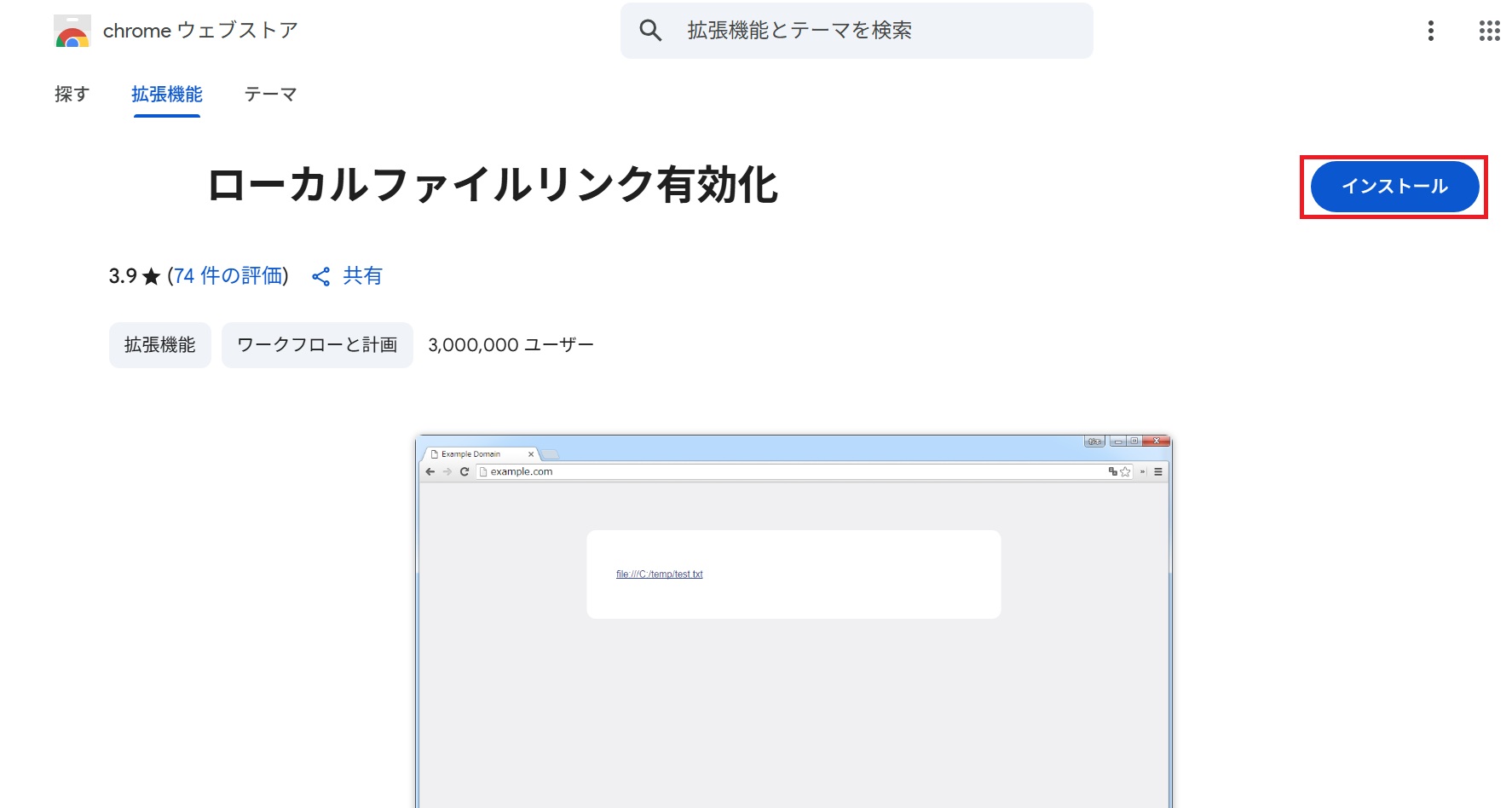Click the 拡張機能 category chip

point(159,345)
